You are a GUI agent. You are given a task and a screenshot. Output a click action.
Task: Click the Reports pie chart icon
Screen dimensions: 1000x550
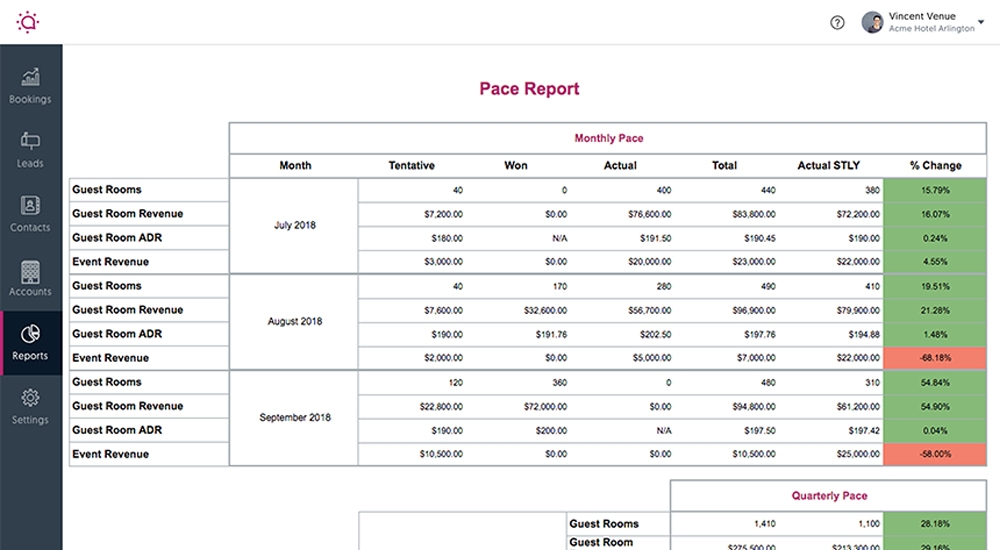coord(30,334)
